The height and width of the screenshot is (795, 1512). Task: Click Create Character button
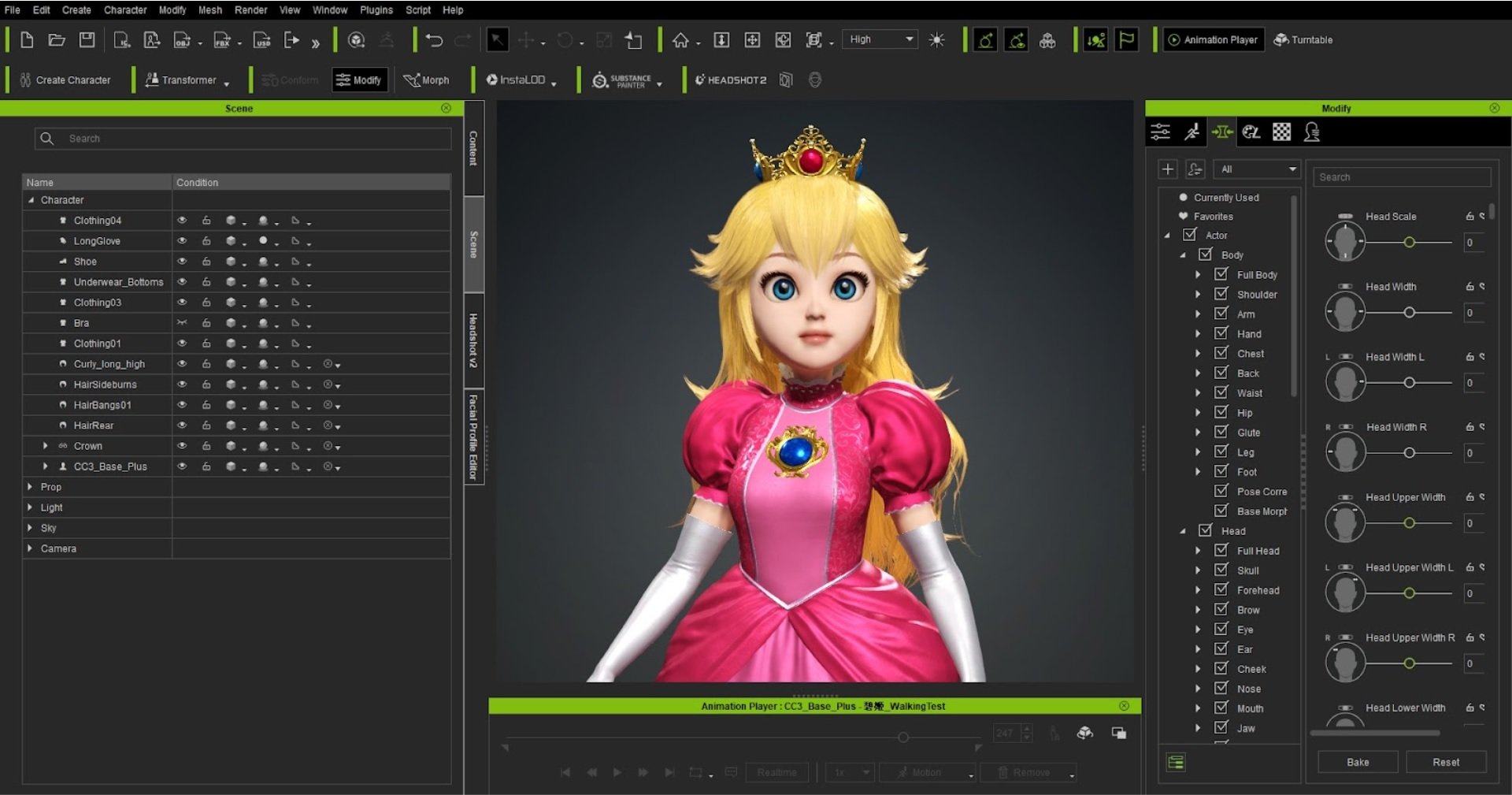point(65,80)
